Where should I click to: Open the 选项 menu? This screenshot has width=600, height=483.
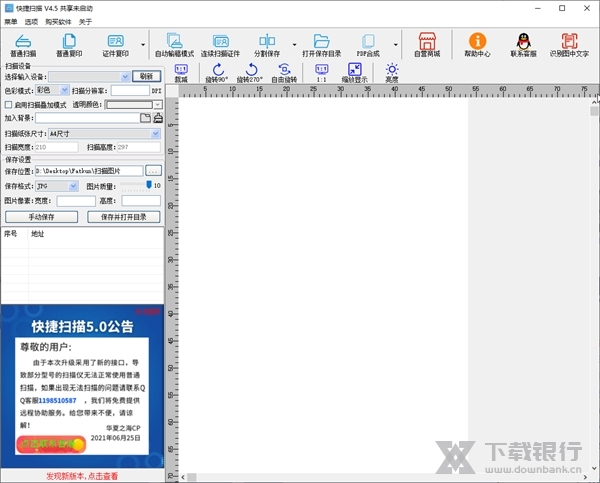32,21
